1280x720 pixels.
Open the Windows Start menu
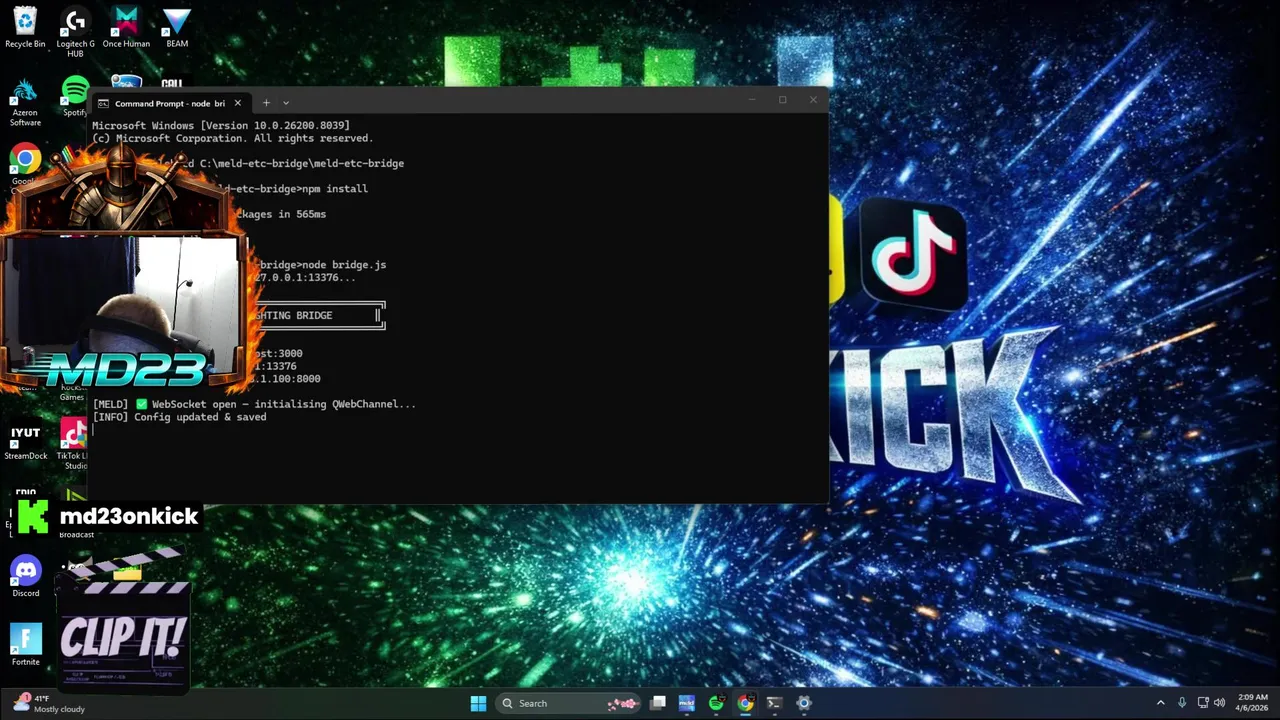tap(478, 703)
